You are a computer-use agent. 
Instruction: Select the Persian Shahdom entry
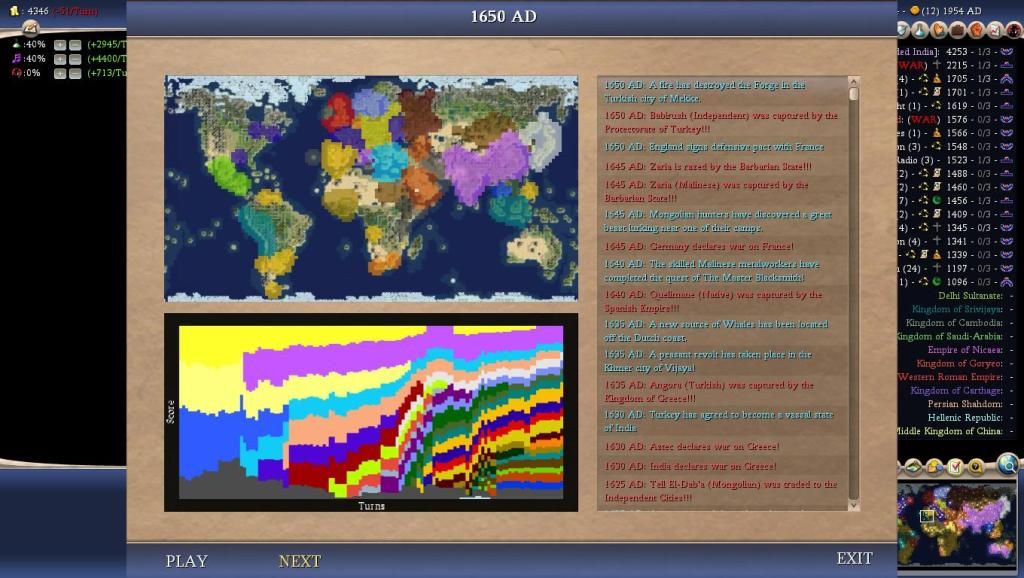(x=965, y=404)
